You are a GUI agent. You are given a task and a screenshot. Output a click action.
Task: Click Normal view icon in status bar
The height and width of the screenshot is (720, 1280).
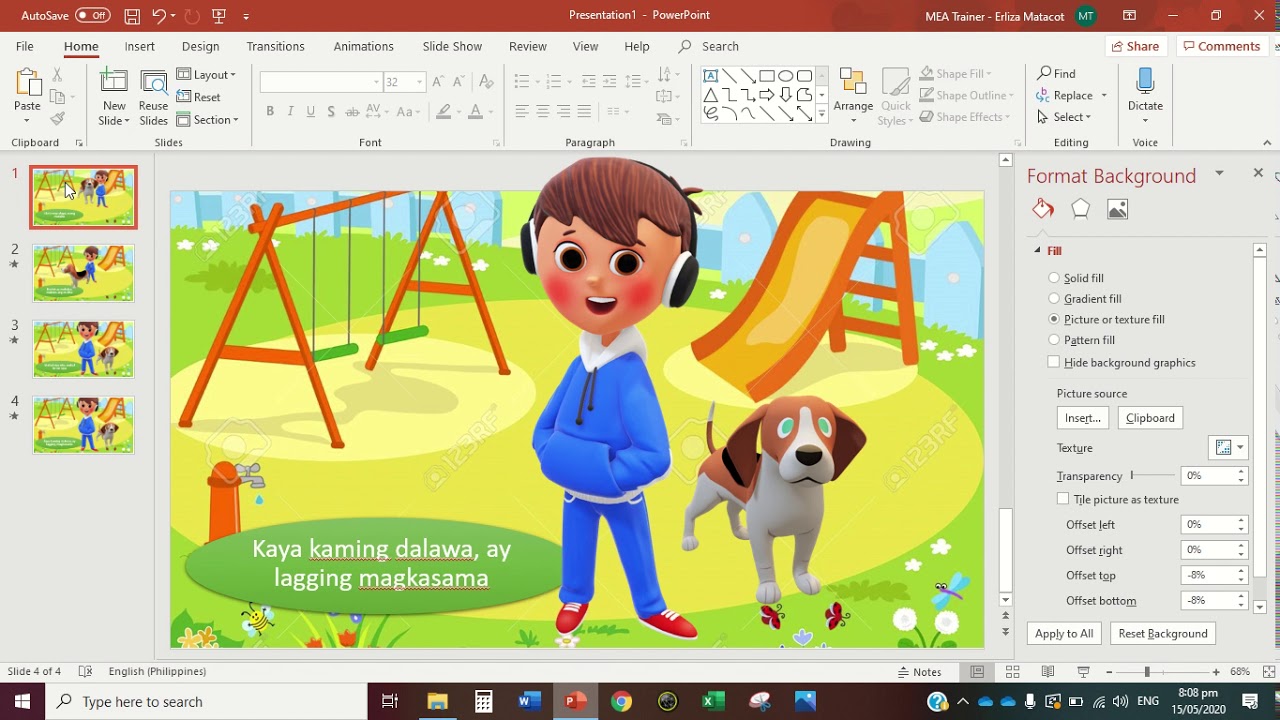point(978,672)
